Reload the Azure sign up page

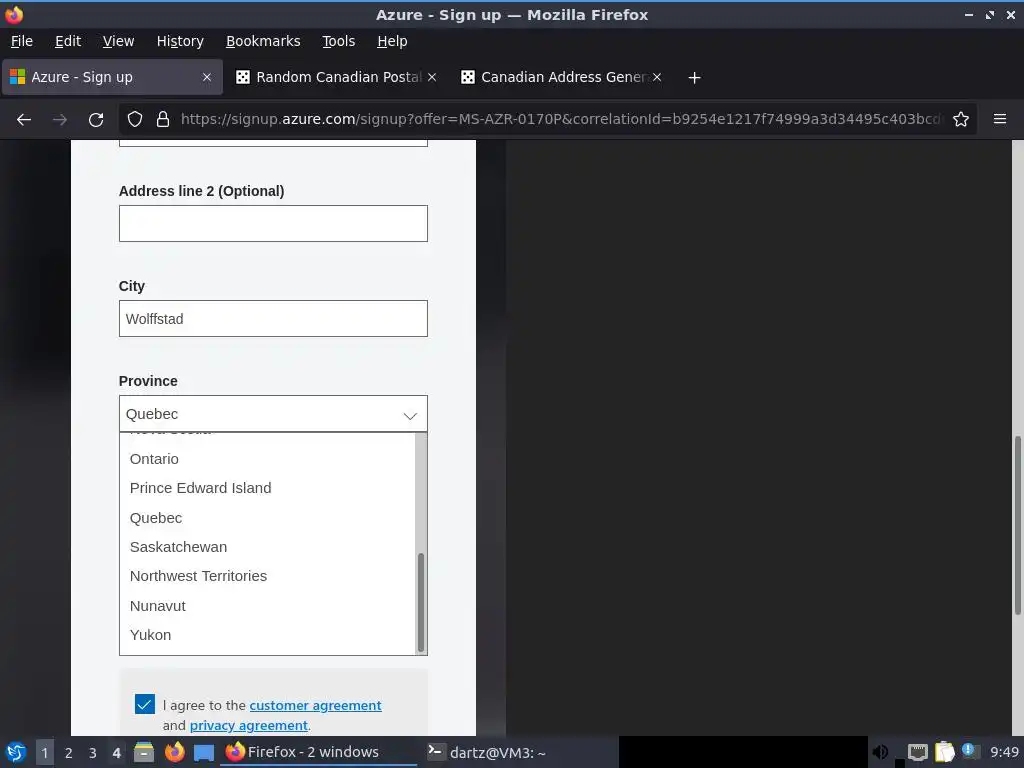click(96, 120)
